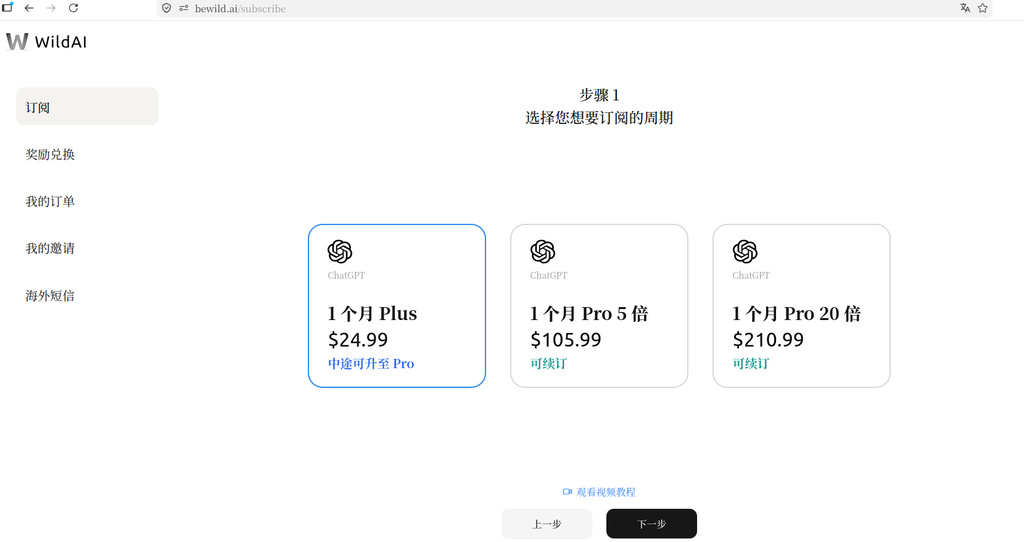The width and height of the screenshot is (1024, 542).
Task: Click the 上一步 button
Action: [x=547, y=524]
